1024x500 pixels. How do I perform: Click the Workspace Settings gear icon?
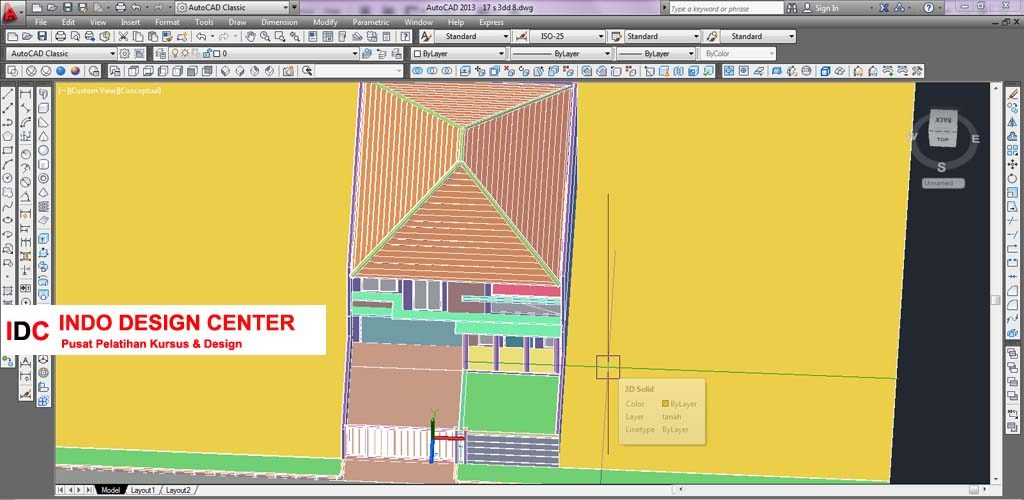pos(124,54)
